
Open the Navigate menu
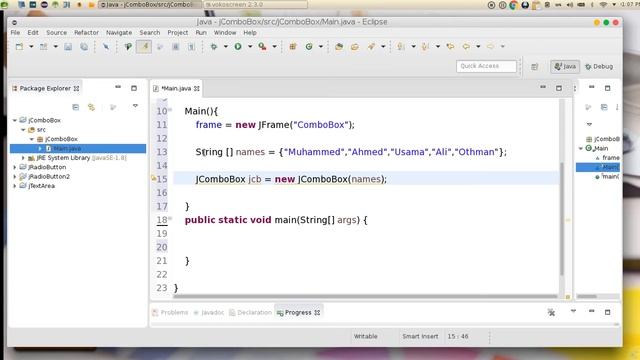click(119, 32)
